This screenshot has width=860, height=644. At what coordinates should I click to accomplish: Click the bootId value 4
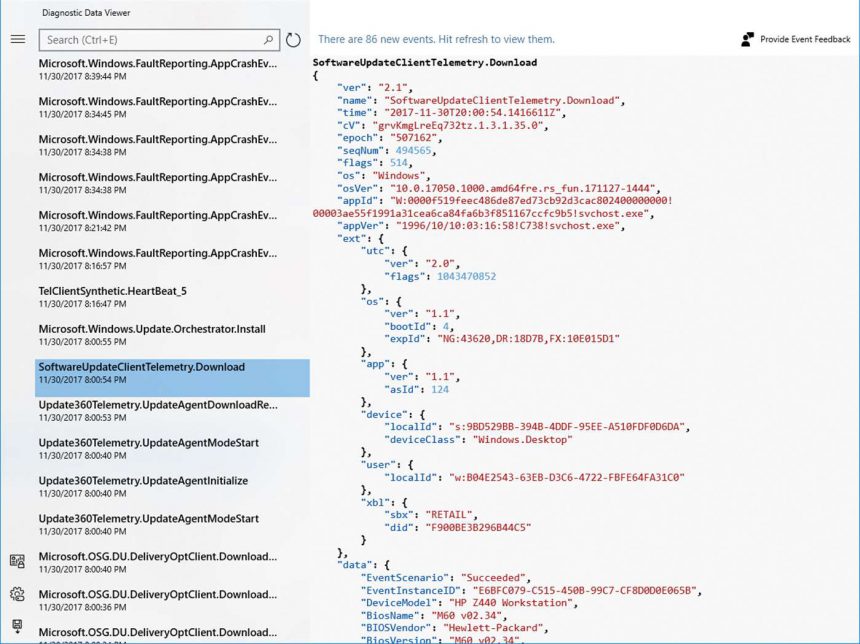(445, 327)
